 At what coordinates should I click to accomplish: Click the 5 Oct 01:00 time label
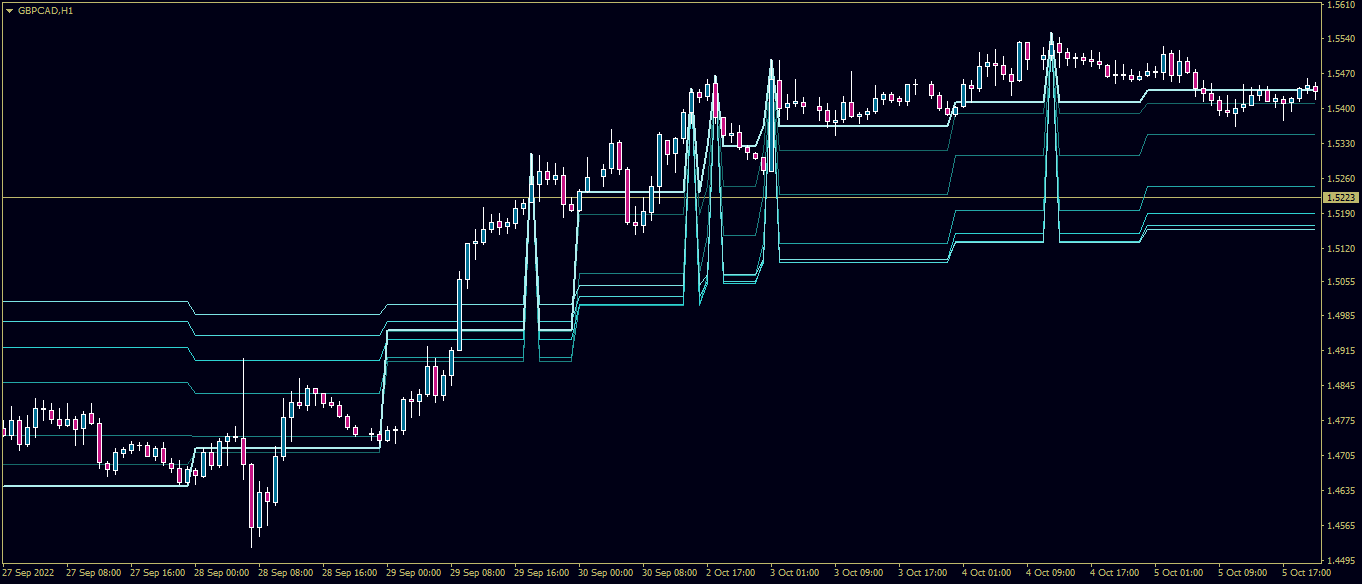[x=1179, y=574]
